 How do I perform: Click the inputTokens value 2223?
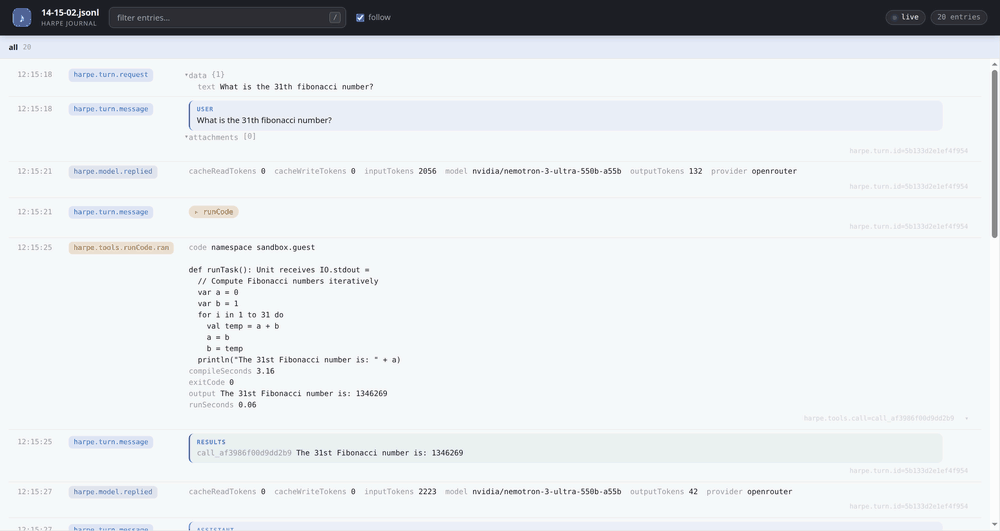coord(427,491)
